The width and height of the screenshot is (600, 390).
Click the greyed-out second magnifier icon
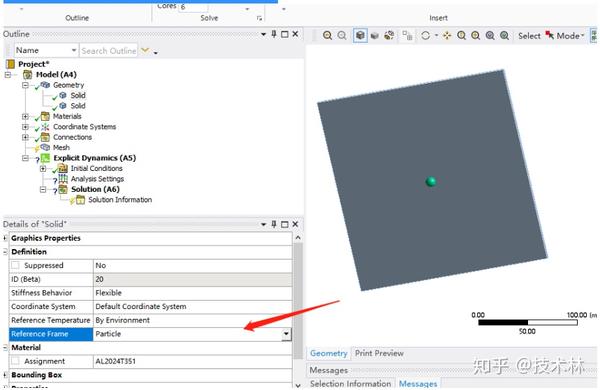coord(342,36)
